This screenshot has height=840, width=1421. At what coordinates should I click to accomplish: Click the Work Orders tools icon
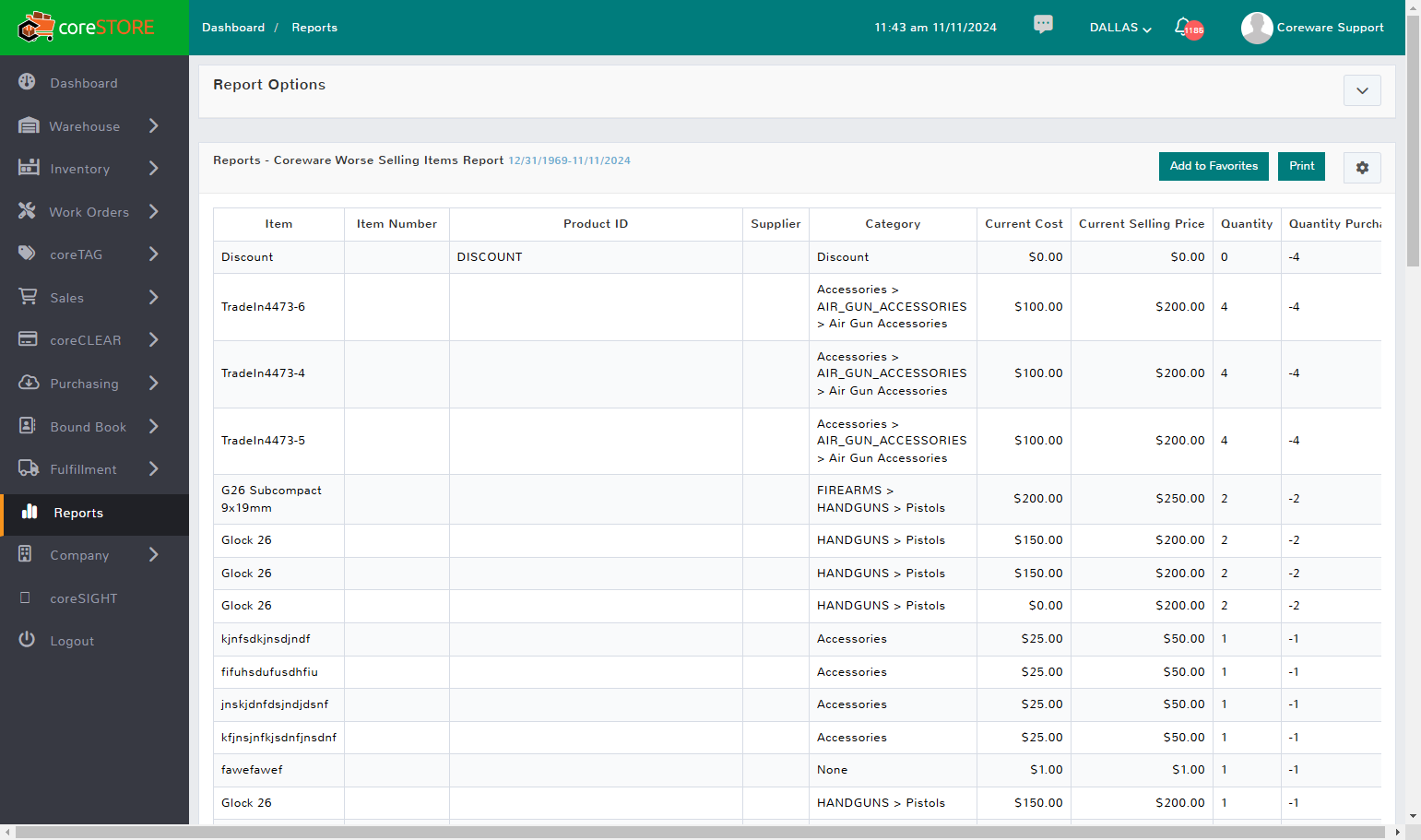(x=27, y=211)
